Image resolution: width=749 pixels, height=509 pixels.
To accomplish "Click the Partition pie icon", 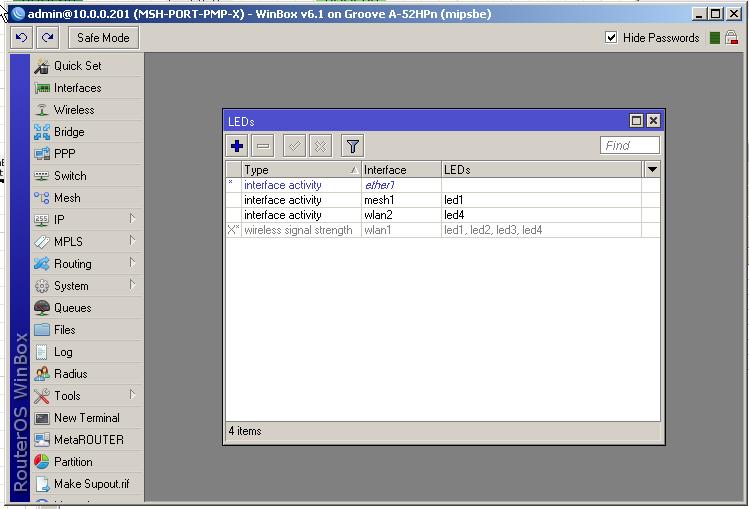I will 42,462.
